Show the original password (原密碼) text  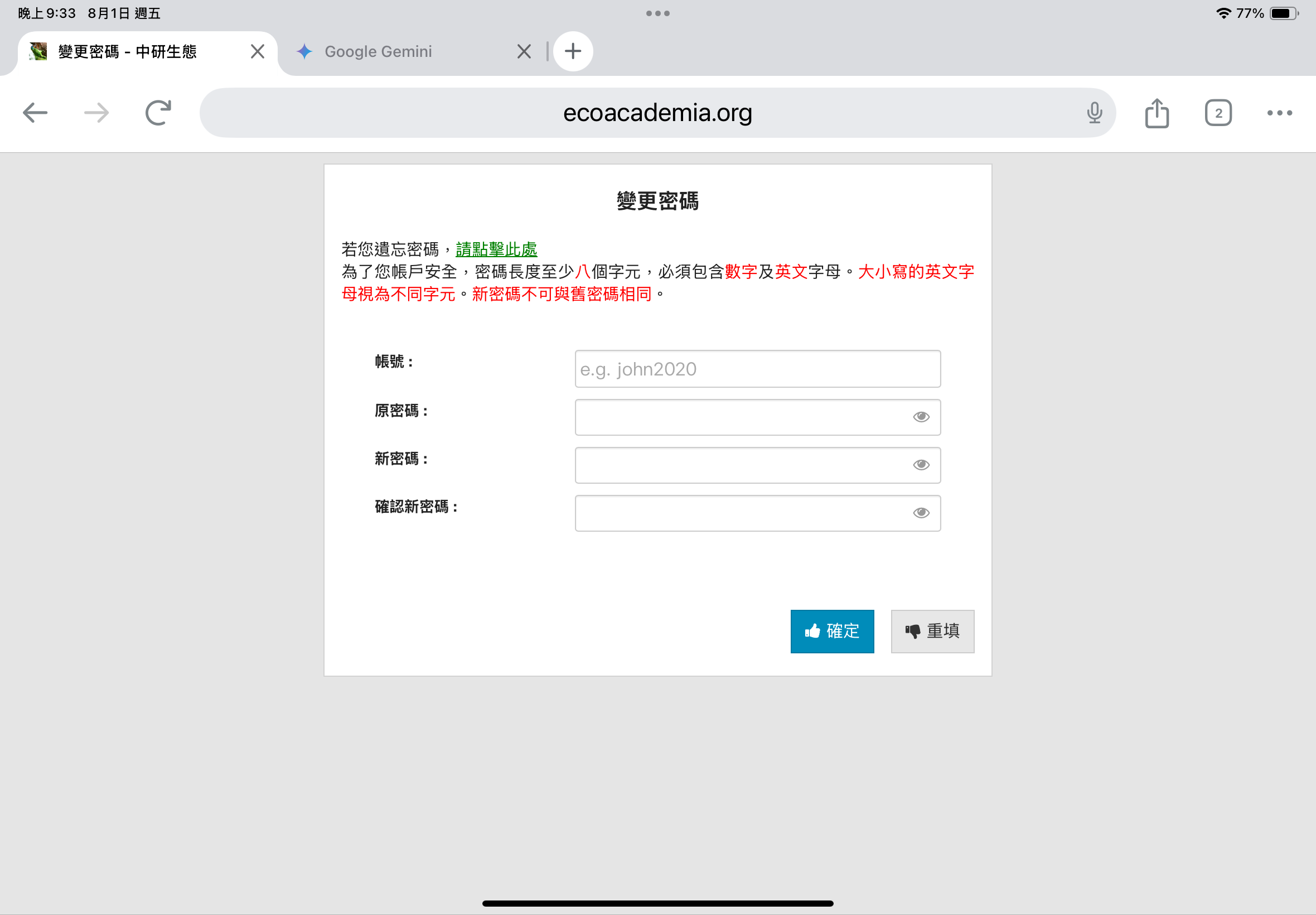(921, 417)
